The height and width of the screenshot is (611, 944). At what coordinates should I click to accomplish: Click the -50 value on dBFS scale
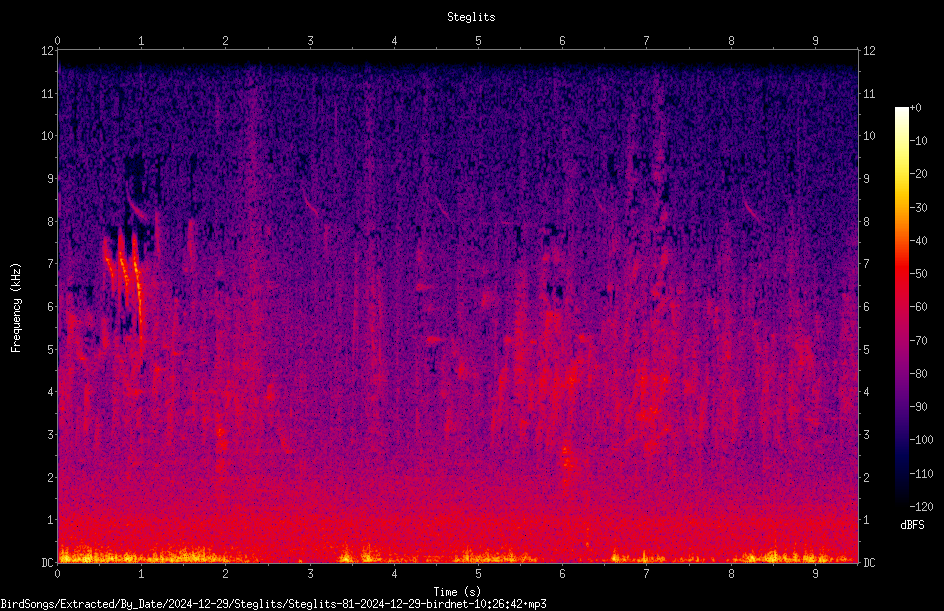(919, 273)
